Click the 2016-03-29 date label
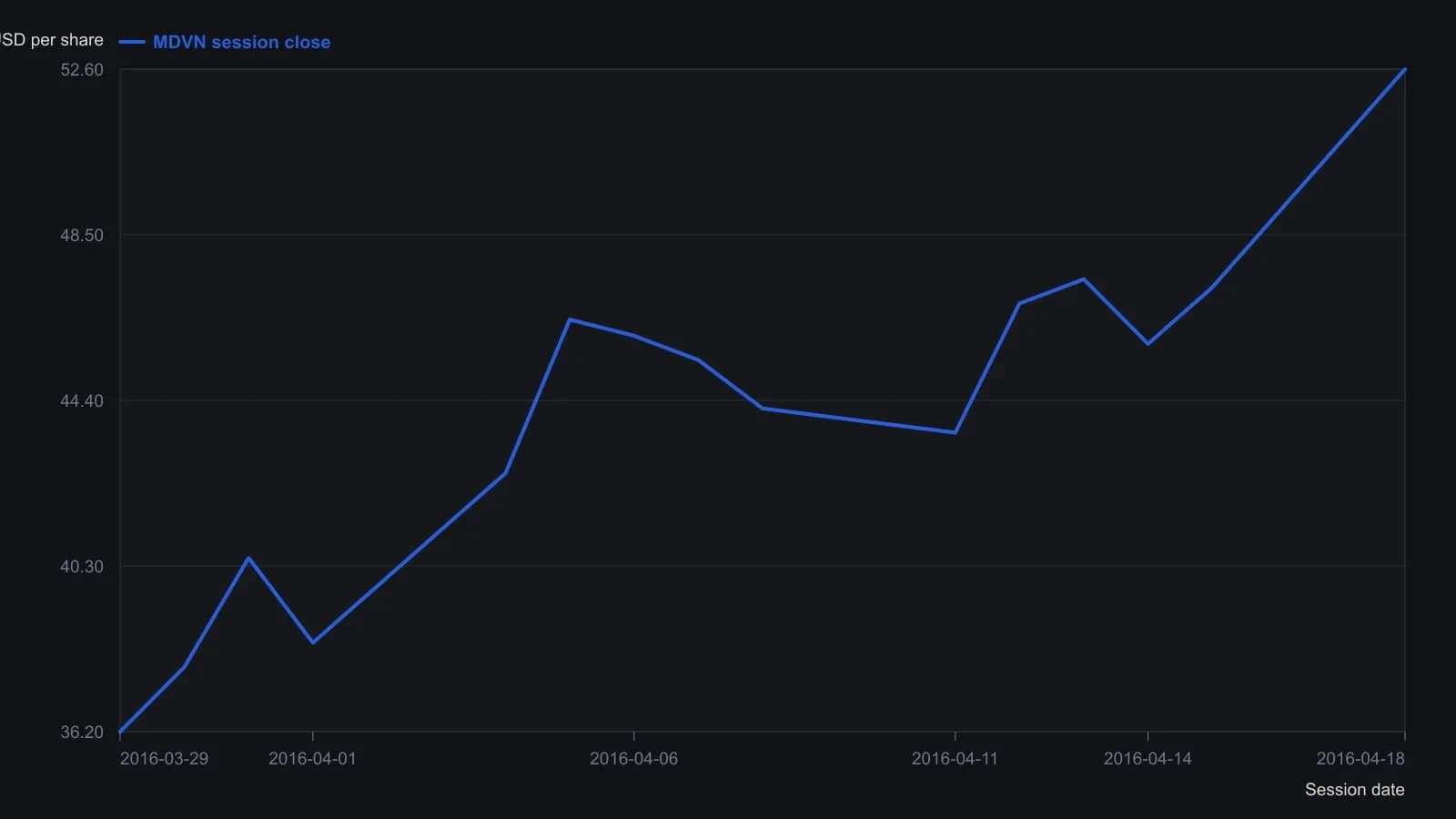 (164, 759)
